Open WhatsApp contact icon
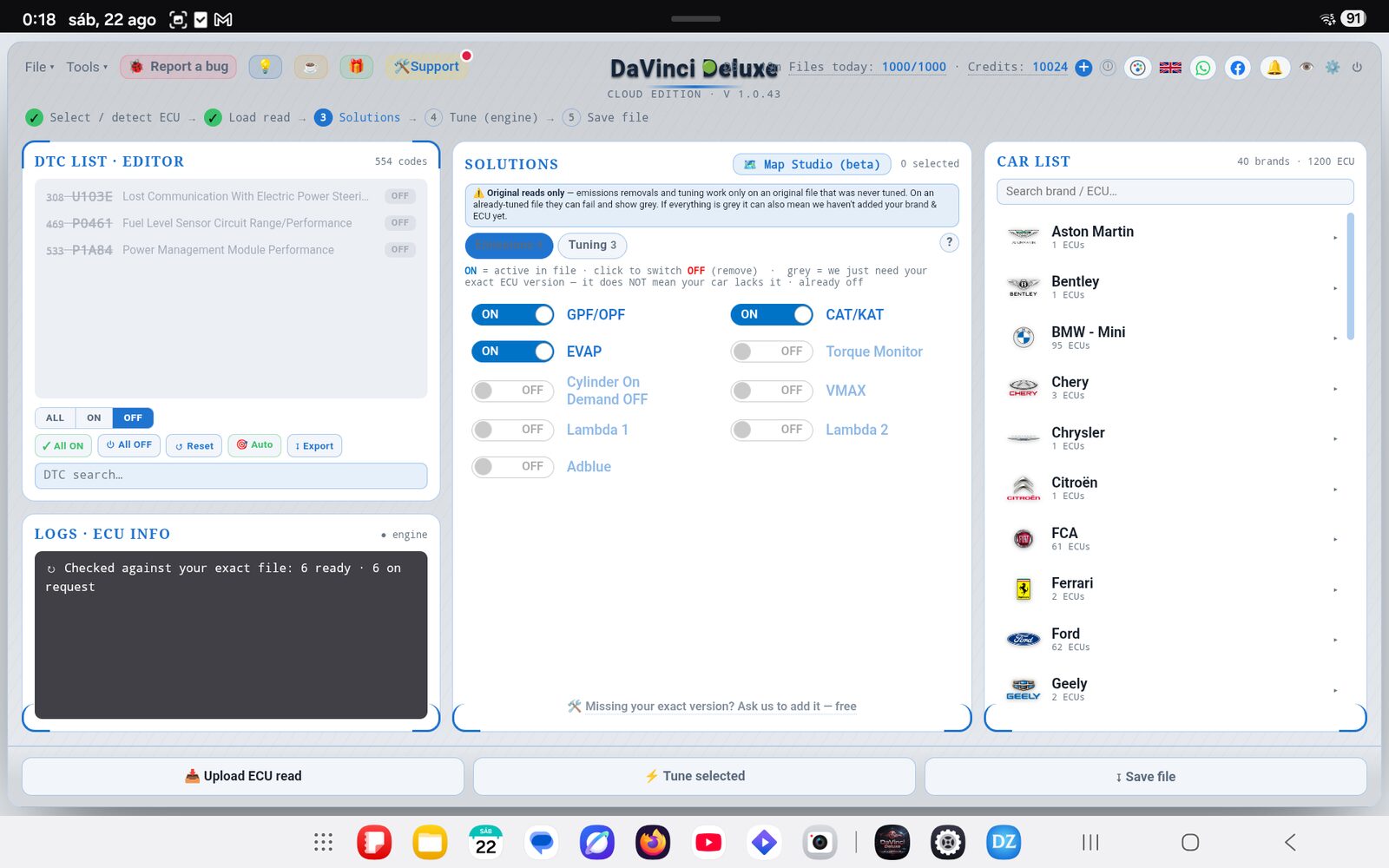Image resolution: width=1389 pixels, height=868 pixels. click(1203, 68)
